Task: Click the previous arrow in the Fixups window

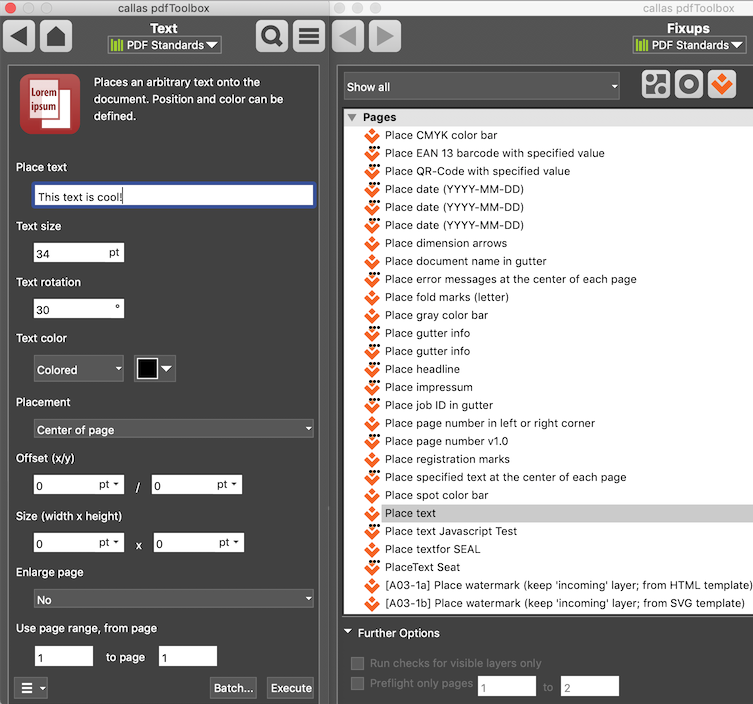Action: click(348, 36)
